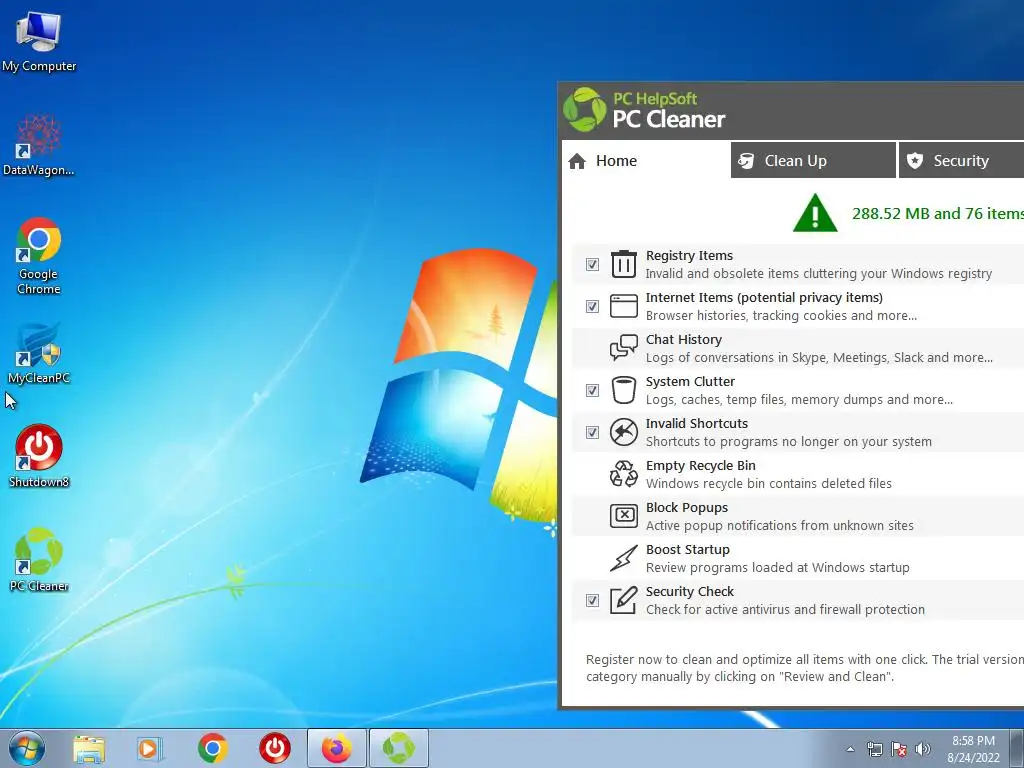Click 'Review programs loaded at Windows startup'
The width and height of the screenshot is (1024, 768).
click(778, 568)
